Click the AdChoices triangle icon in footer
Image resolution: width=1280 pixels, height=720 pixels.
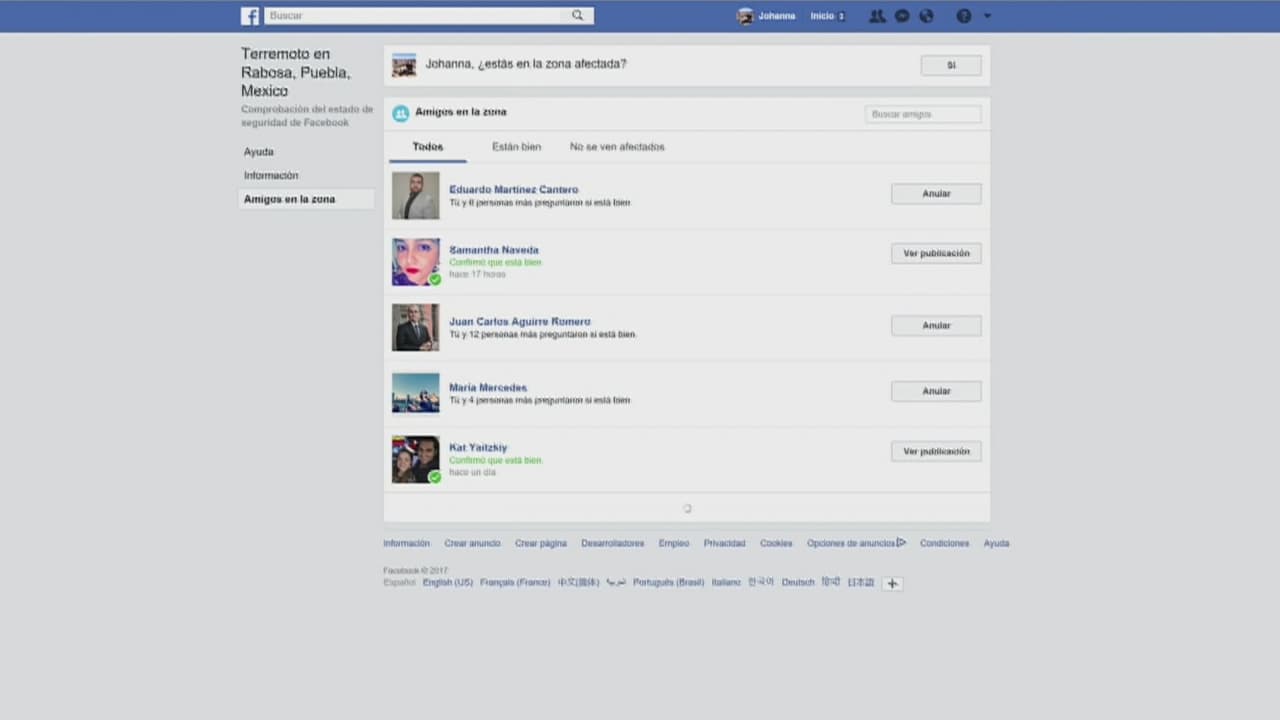(901, 543)
